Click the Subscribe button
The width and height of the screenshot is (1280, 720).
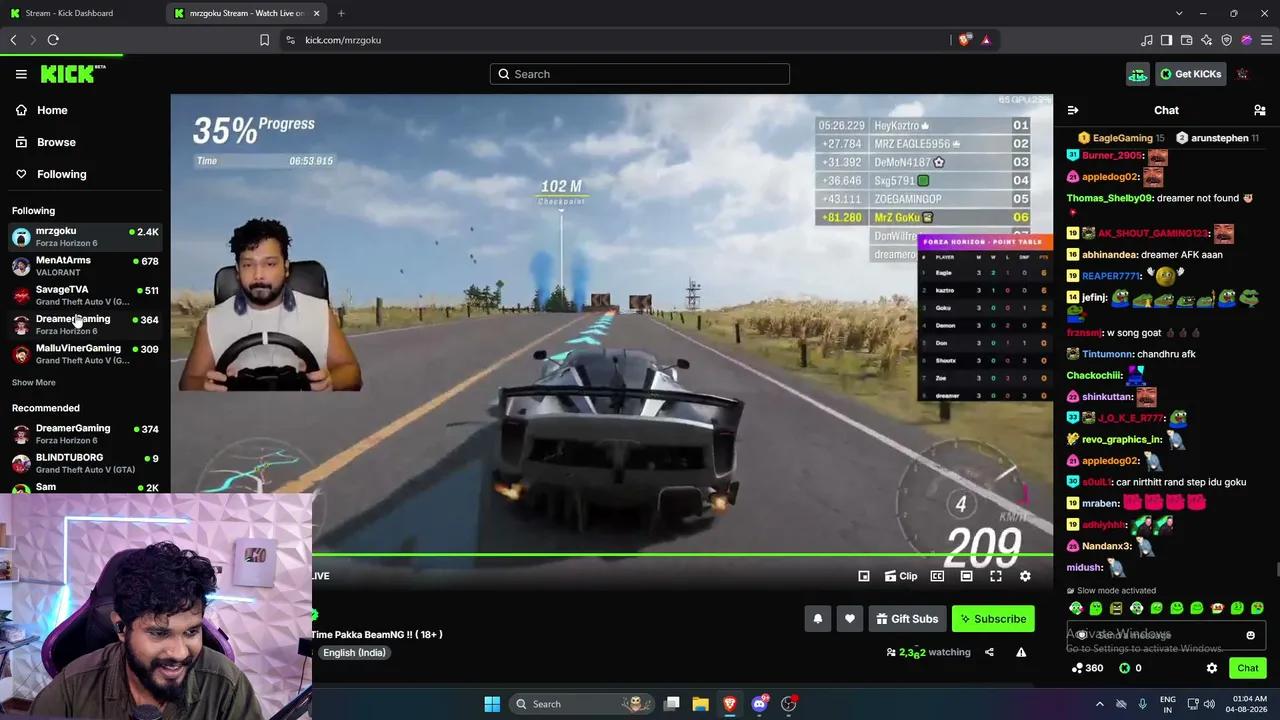993,619
